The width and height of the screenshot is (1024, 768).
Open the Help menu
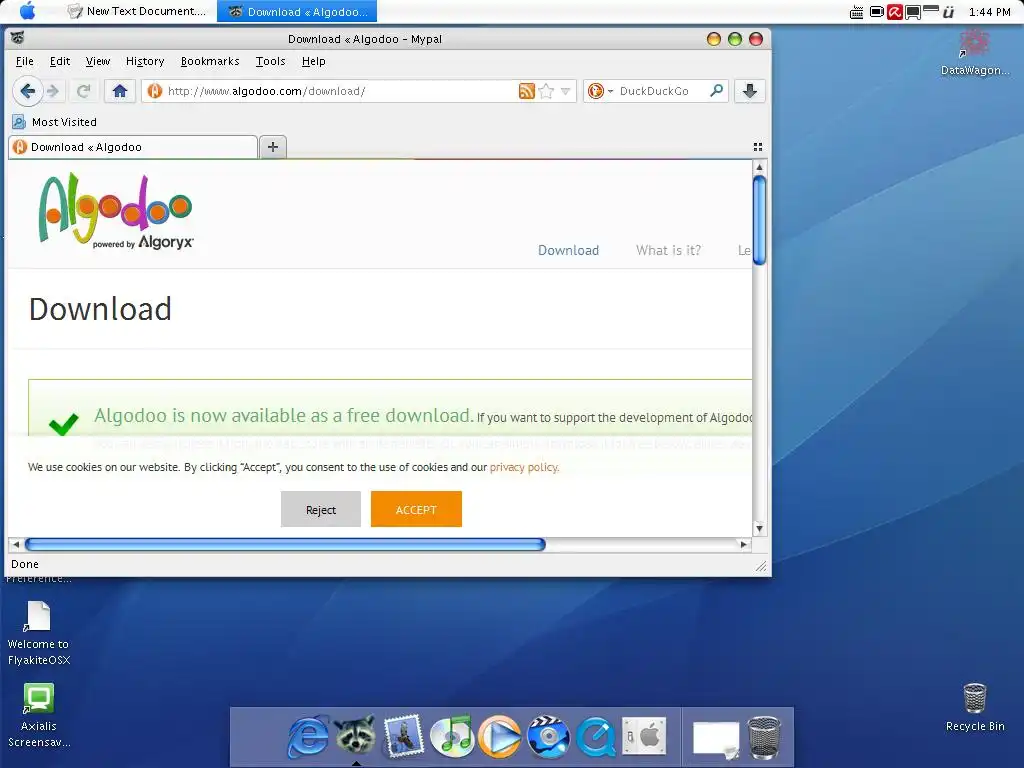[313, 61]
